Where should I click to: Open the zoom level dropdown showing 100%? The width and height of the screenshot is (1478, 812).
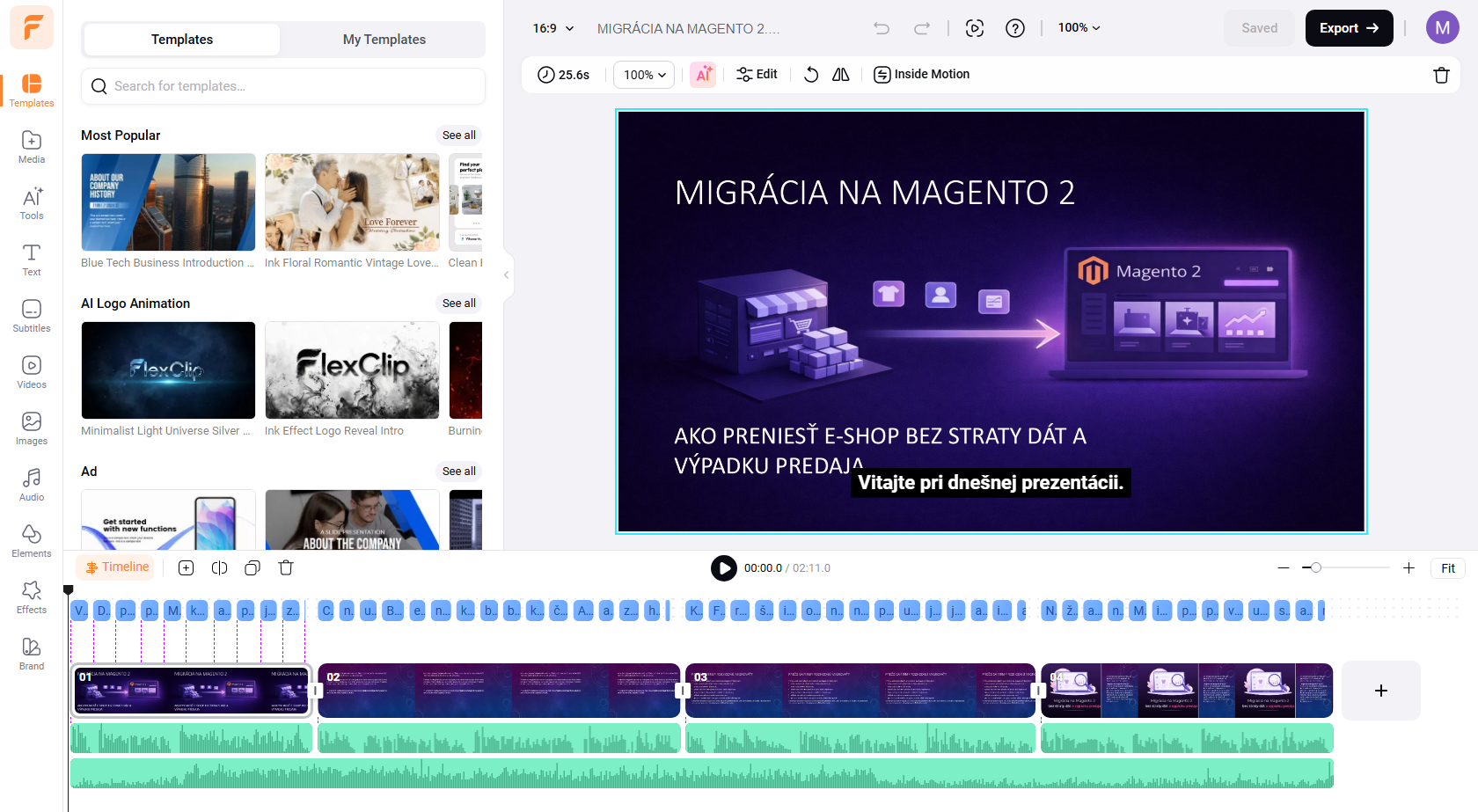click(1079, 27)
